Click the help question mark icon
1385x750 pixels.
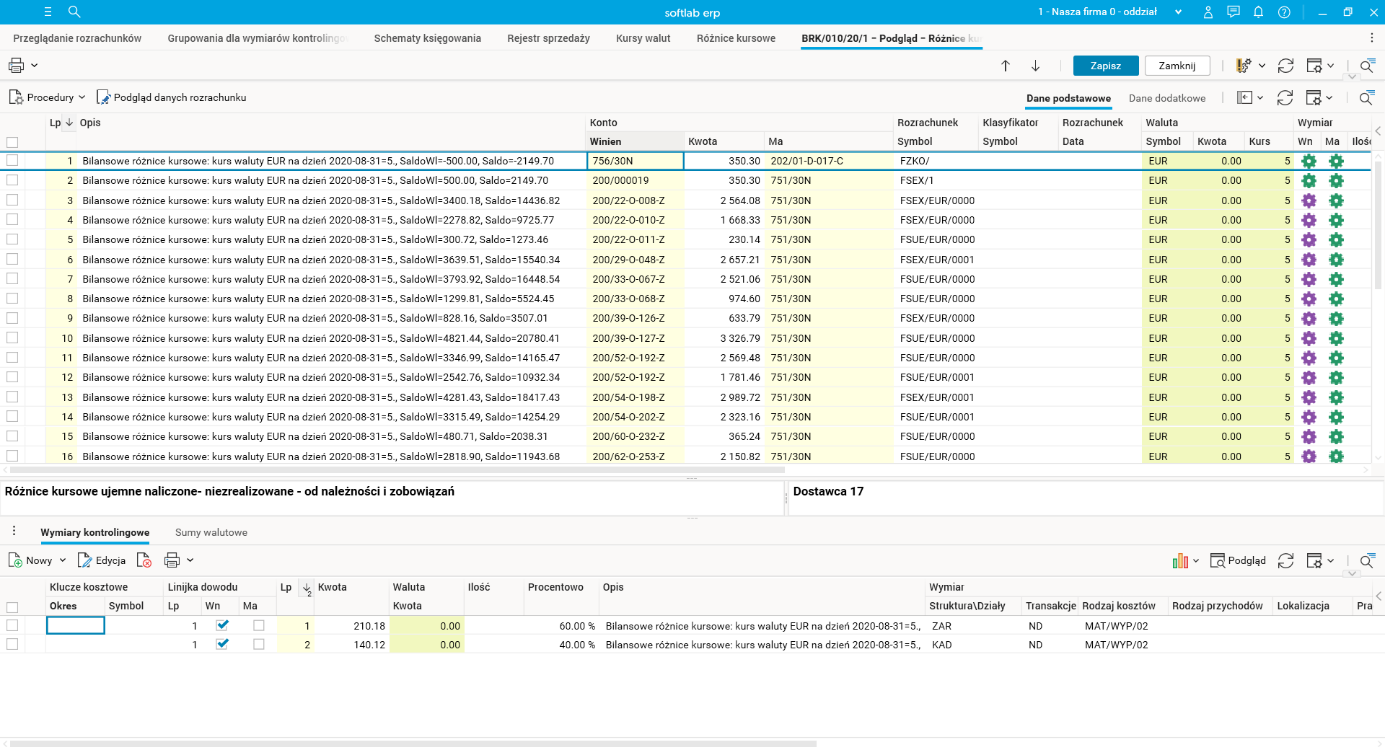tap(1284, 12)
